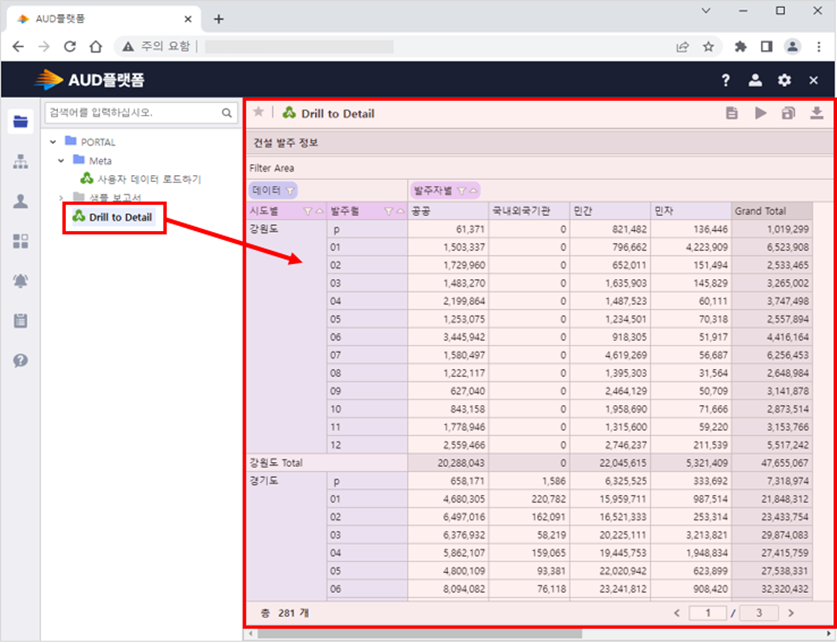The image size is (837, 643).
Task: Open the tab search chevron in the title bar
Action: click(706, 11)
